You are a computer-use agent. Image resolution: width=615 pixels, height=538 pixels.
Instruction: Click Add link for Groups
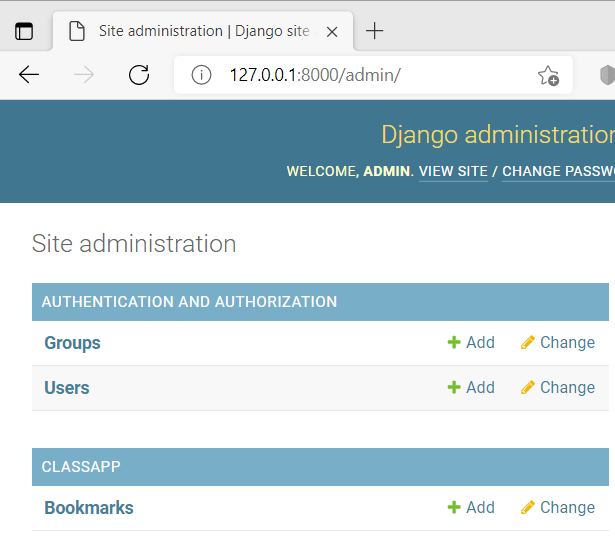tap(480, 342)
